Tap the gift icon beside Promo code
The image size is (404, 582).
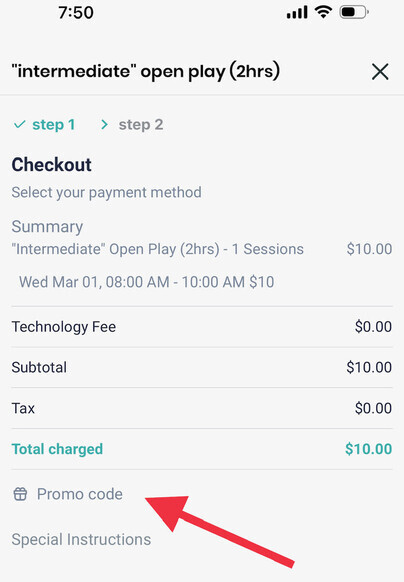point(20,494)
